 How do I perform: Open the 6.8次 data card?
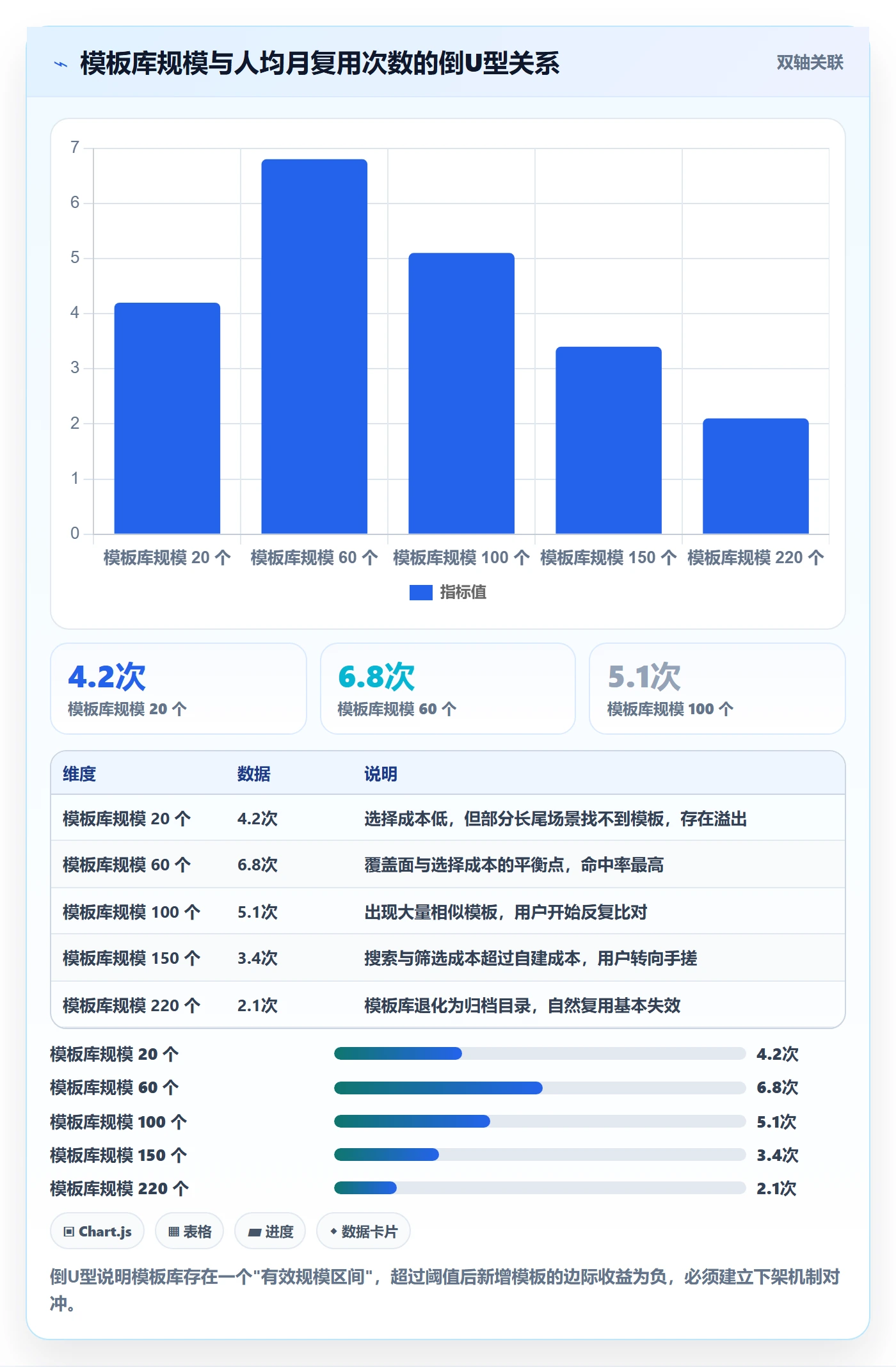(448, 689)
